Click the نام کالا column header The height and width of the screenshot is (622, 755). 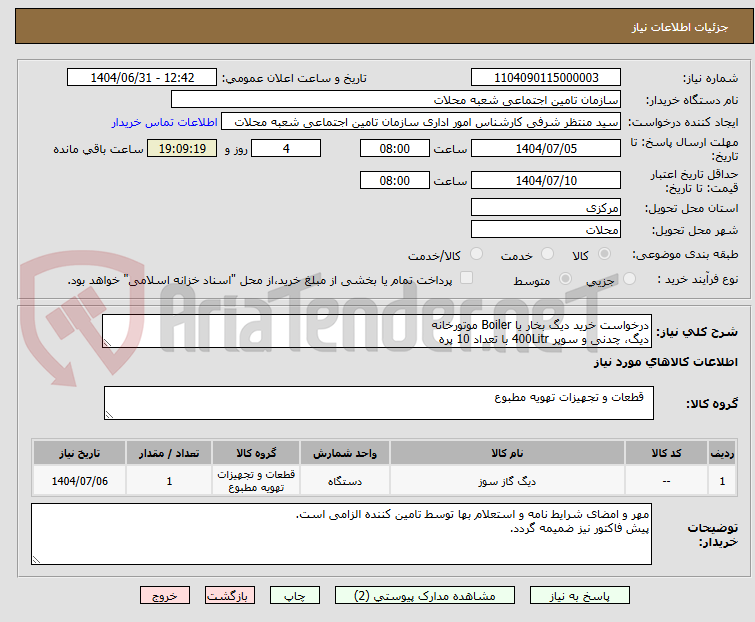click(x=508, y=453)
